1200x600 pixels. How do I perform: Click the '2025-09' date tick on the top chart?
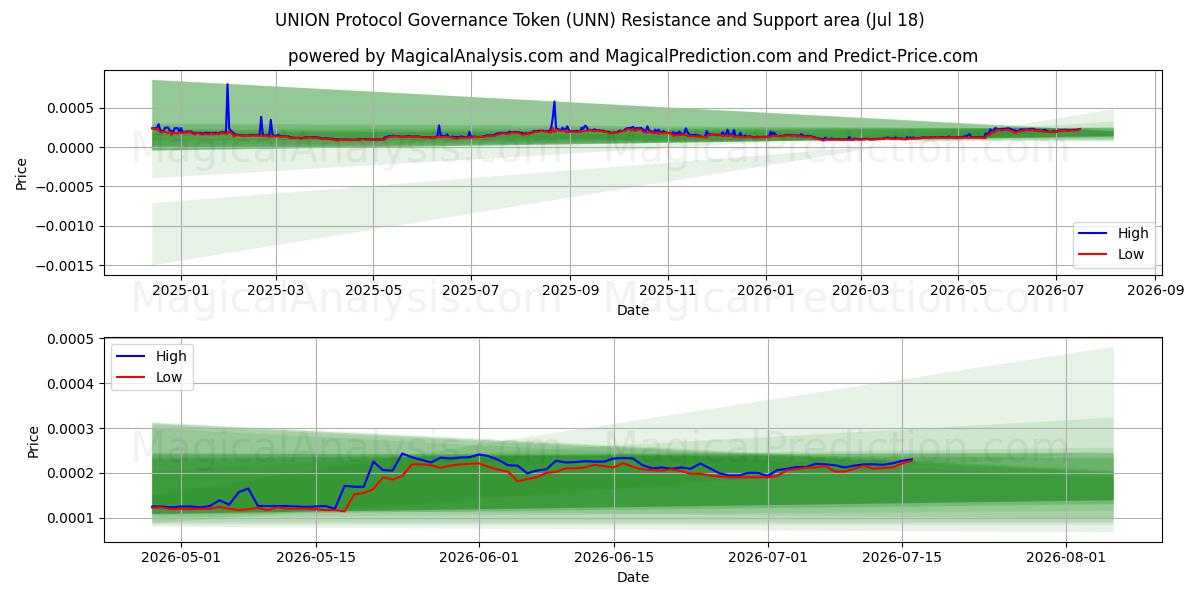point(570,291)
